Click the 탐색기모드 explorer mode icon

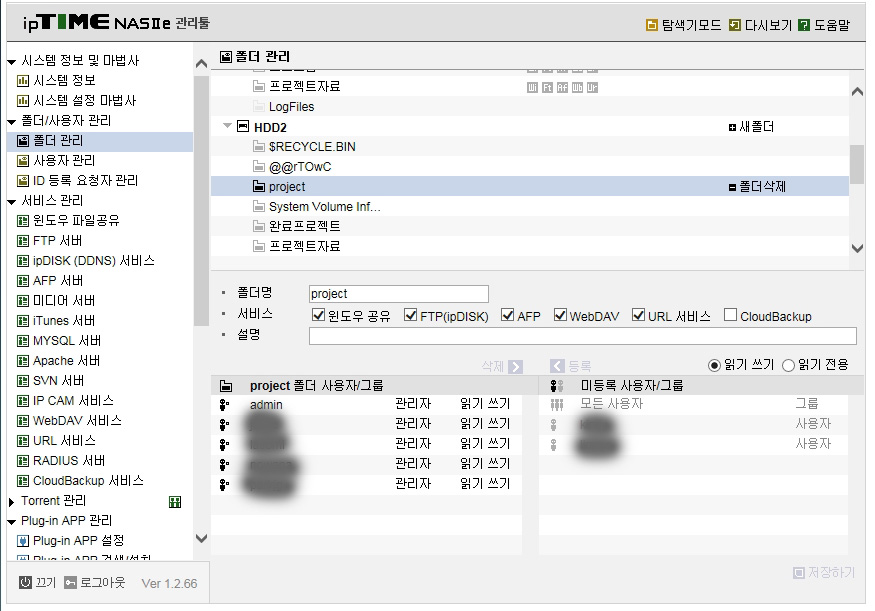pyautogui.click(x=651, y=25)
